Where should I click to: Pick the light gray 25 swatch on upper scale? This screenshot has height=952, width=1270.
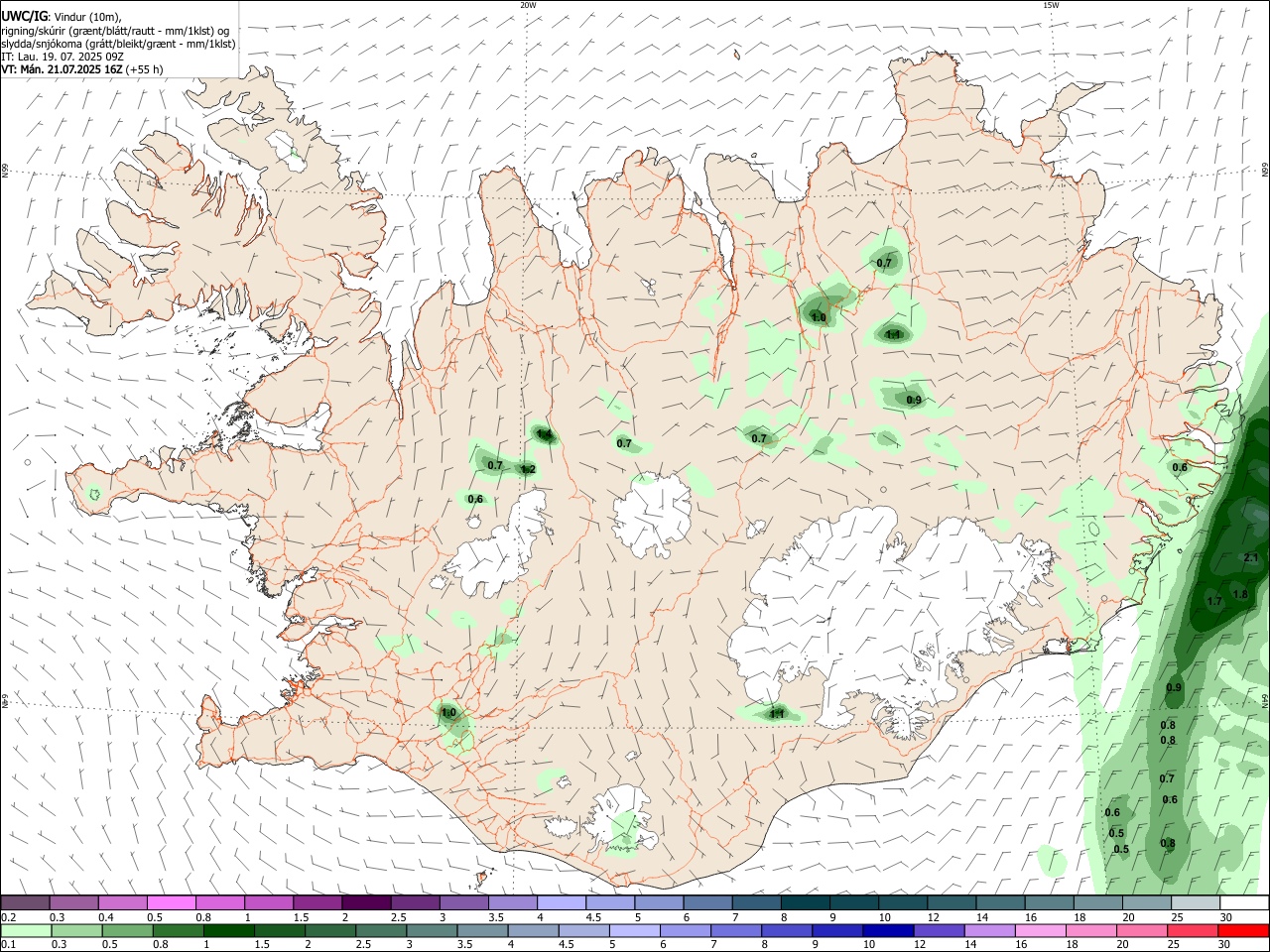(x=1196, y=903)
